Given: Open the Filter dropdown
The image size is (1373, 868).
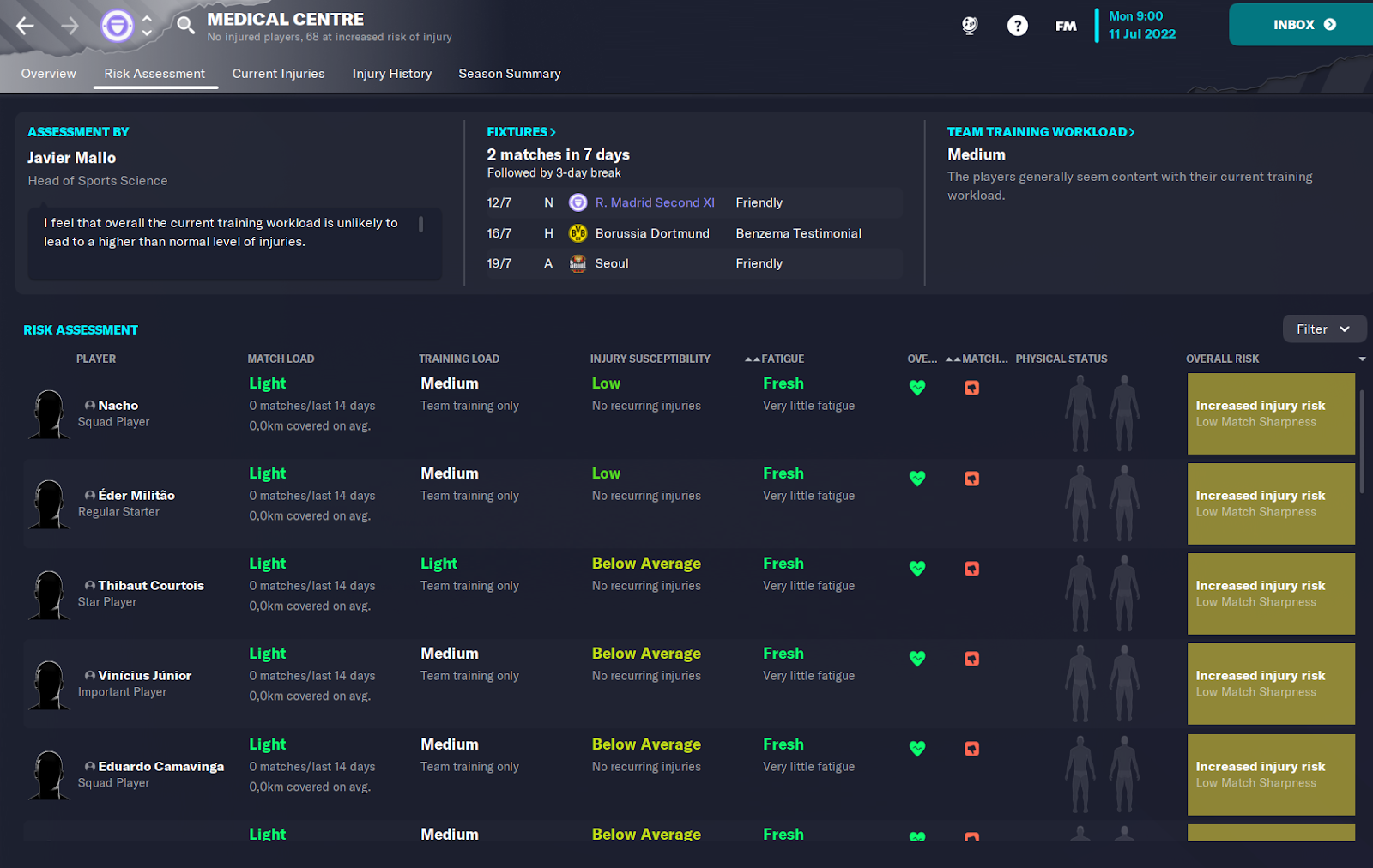Looking at the screenshot, I should pos(1324,329).
